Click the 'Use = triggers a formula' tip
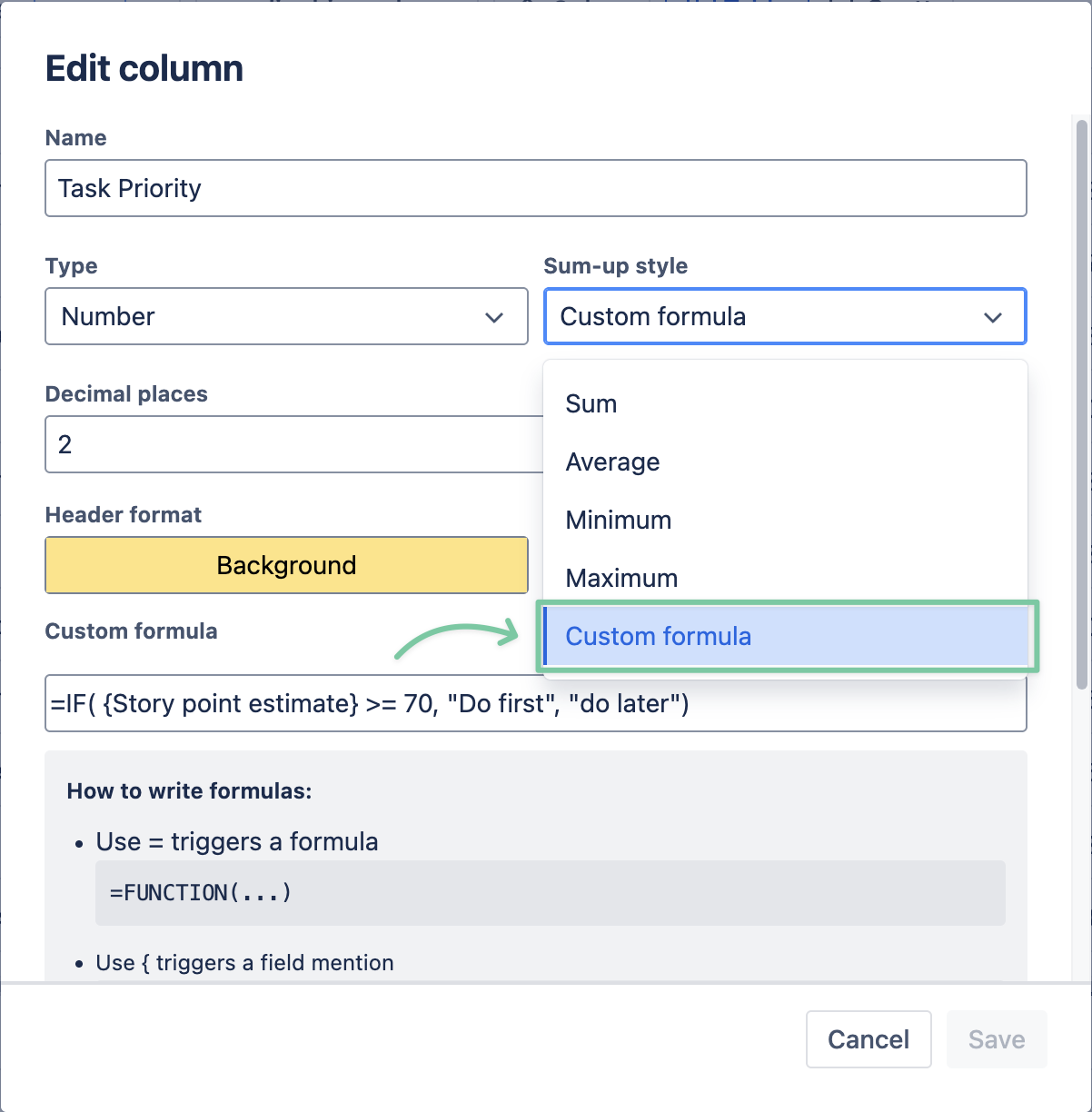This screenshot has width=1092, height=1112. [x=237, y=842]
